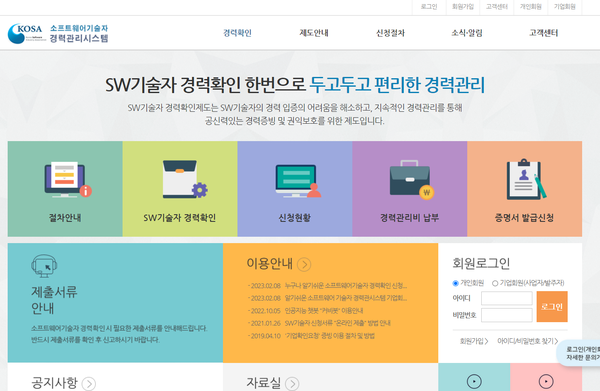Click the headset monitor icon above 제출서류 안내
The height and width of the screenshot is (391, 600).
pyautogui.click(x=44, y=266)
